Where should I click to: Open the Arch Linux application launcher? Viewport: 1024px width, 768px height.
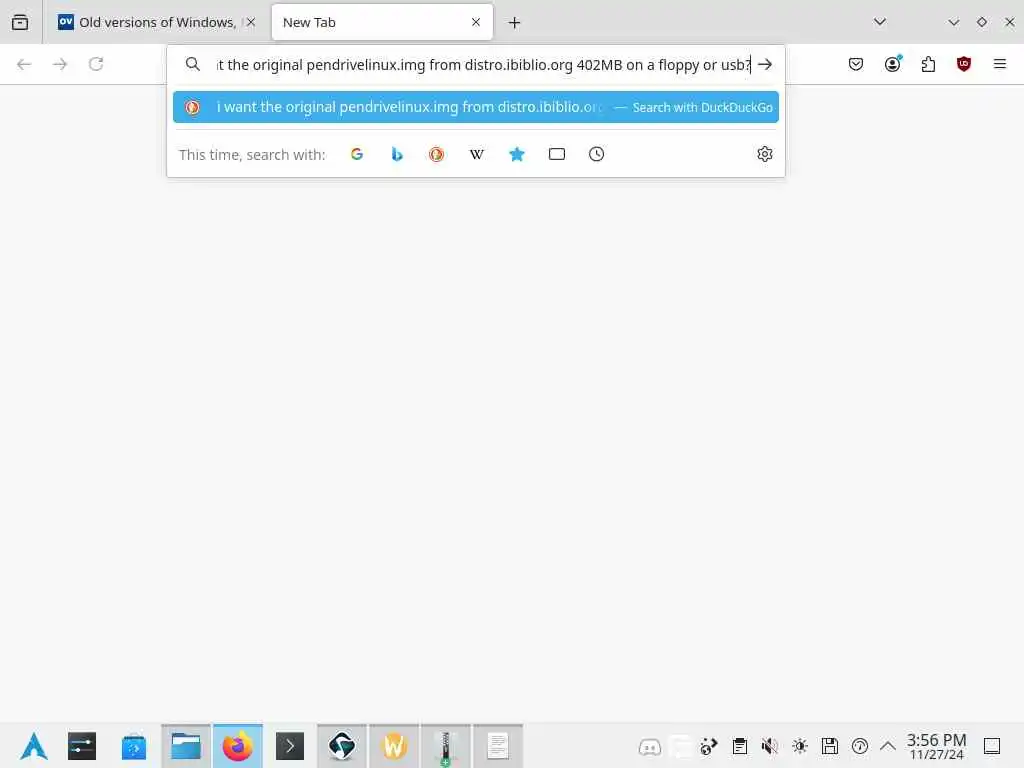[x=33, y=746]
